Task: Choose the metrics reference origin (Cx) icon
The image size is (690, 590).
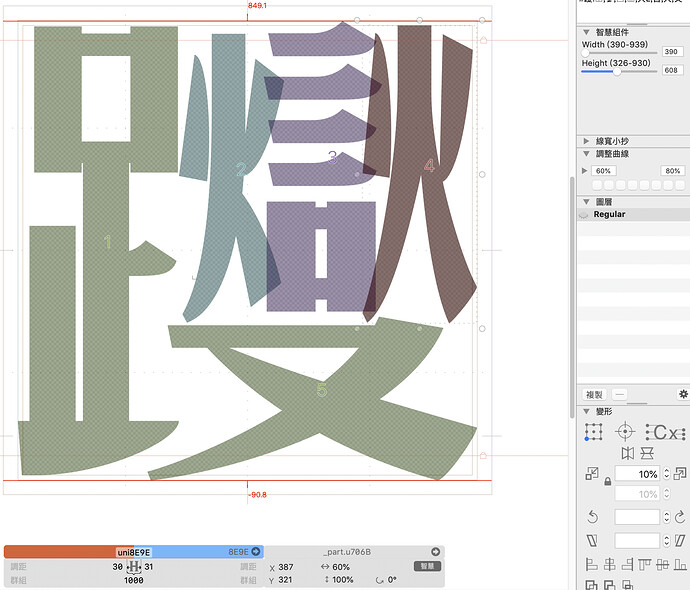Action: click(665, 432)
